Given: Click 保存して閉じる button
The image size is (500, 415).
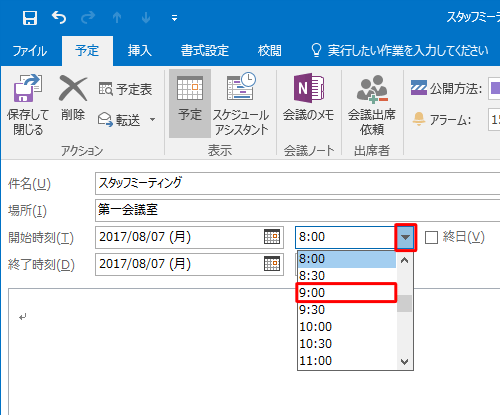Looking at the screenshot, I should click(x=28, y=105).
